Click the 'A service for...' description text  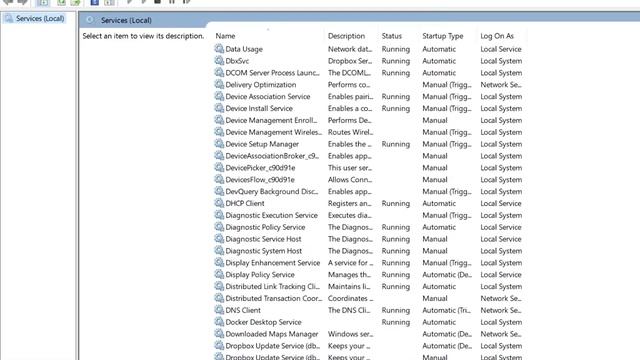point(350,262)
